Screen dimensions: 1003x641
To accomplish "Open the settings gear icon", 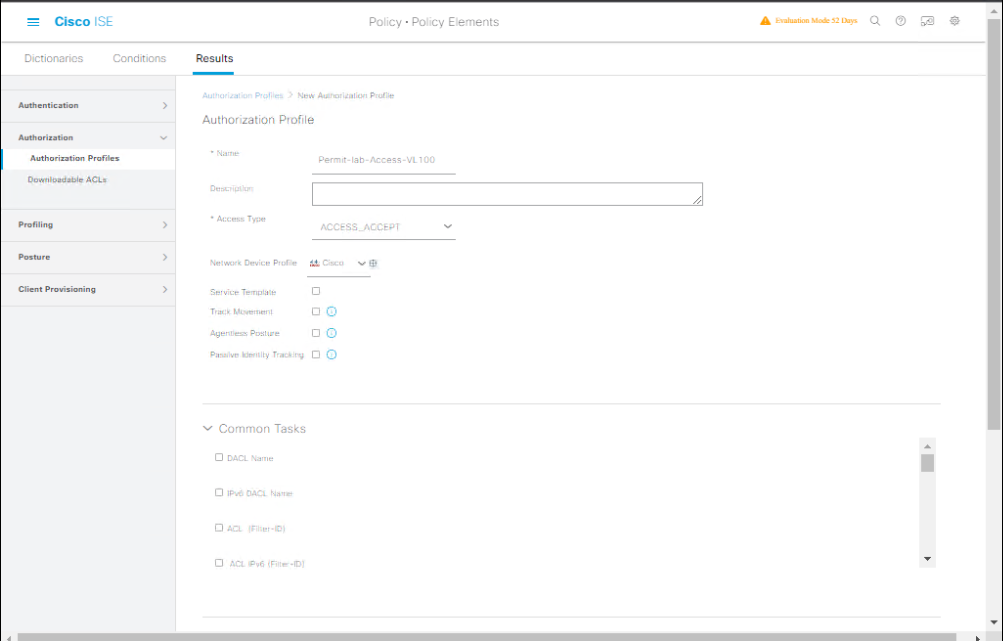I will [x=954, y=20].
